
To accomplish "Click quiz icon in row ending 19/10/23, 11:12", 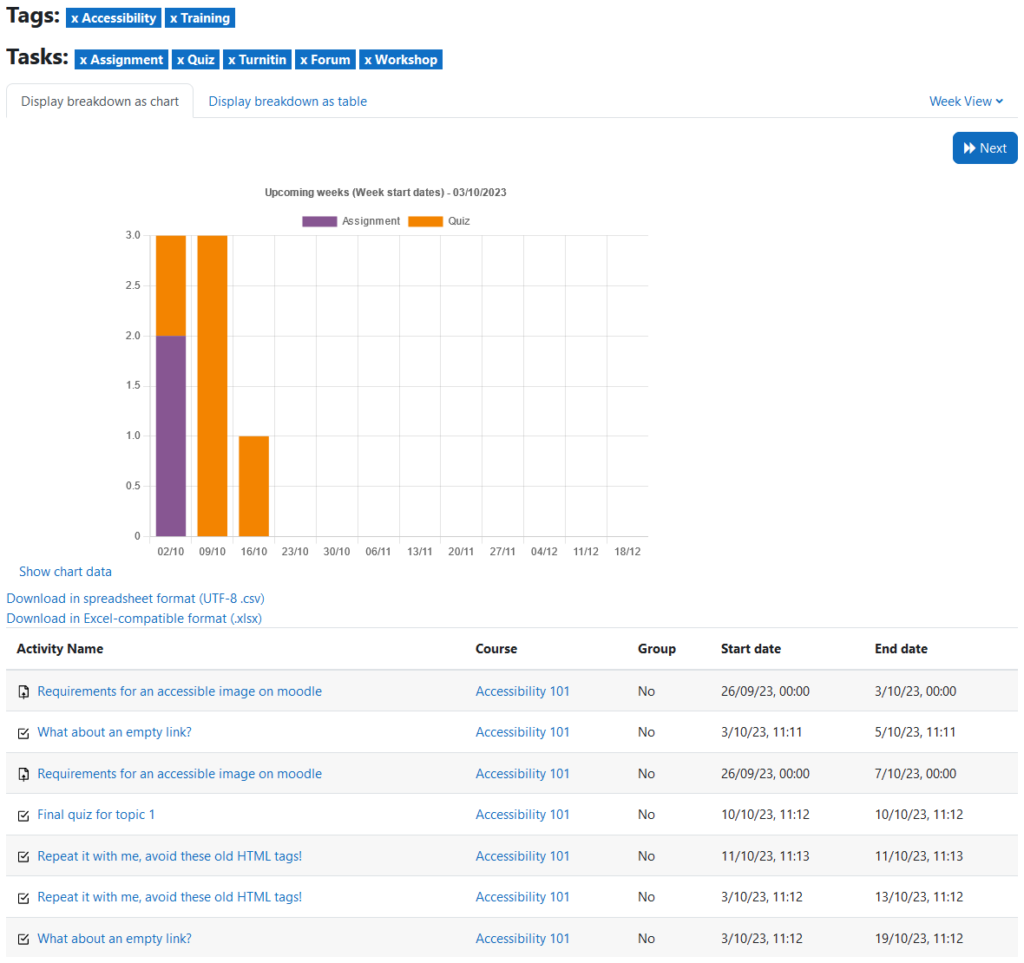I will click(x=24, y=939).
